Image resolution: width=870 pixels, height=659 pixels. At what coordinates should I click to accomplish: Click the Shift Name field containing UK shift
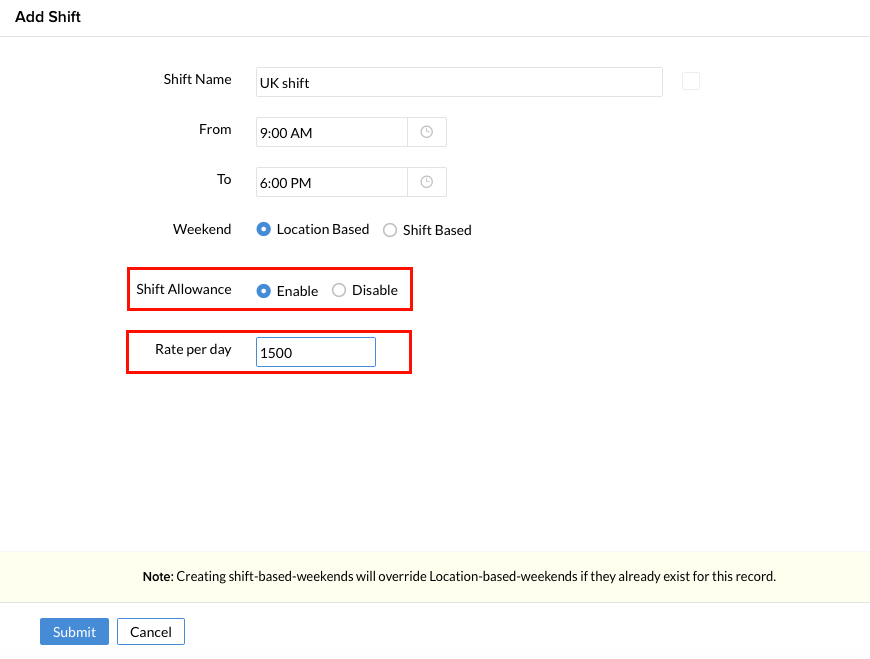click(x=459, y=82)
